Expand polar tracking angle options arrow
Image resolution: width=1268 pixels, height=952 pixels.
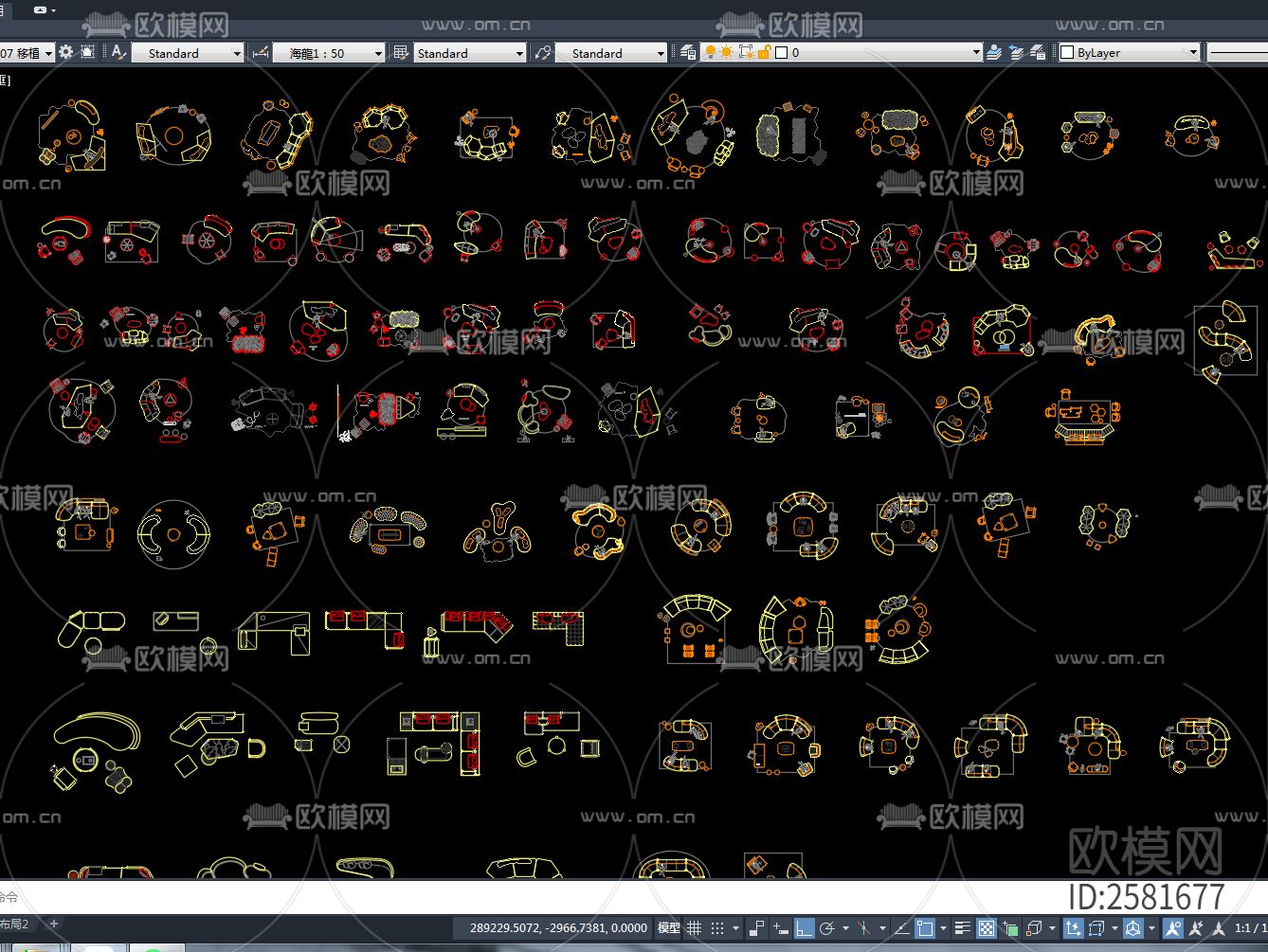(x=844, y=928)
